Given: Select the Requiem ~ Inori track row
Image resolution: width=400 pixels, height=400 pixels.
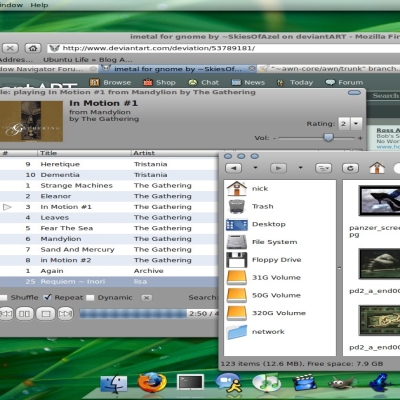Looking at the screenshot, I should coord(109,281).
